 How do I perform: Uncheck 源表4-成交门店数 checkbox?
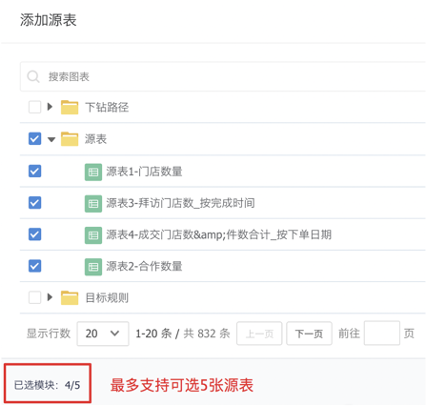click(35, 234)
